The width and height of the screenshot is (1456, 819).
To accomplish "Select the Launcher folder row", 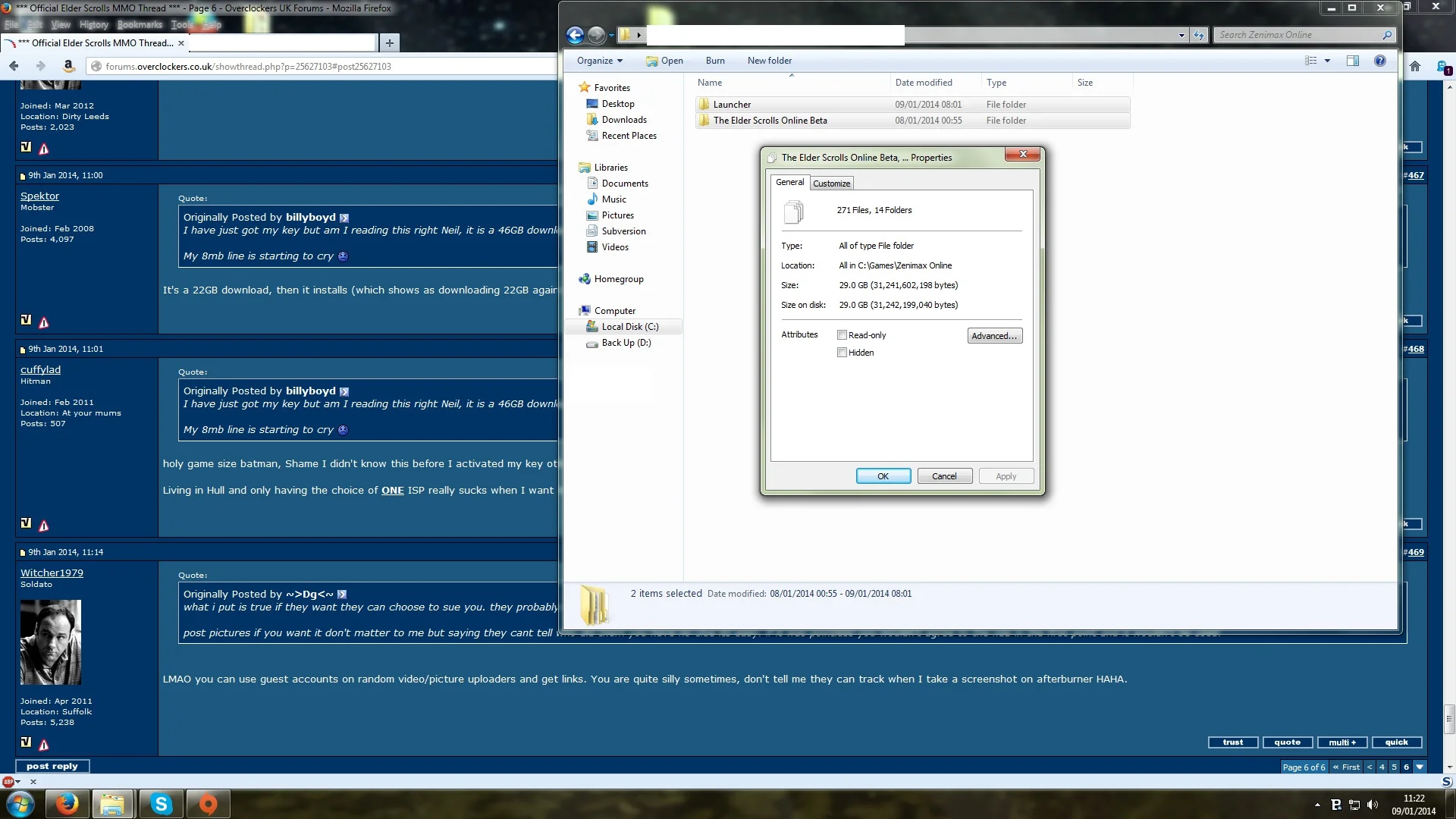I will (x=913, y=105).
